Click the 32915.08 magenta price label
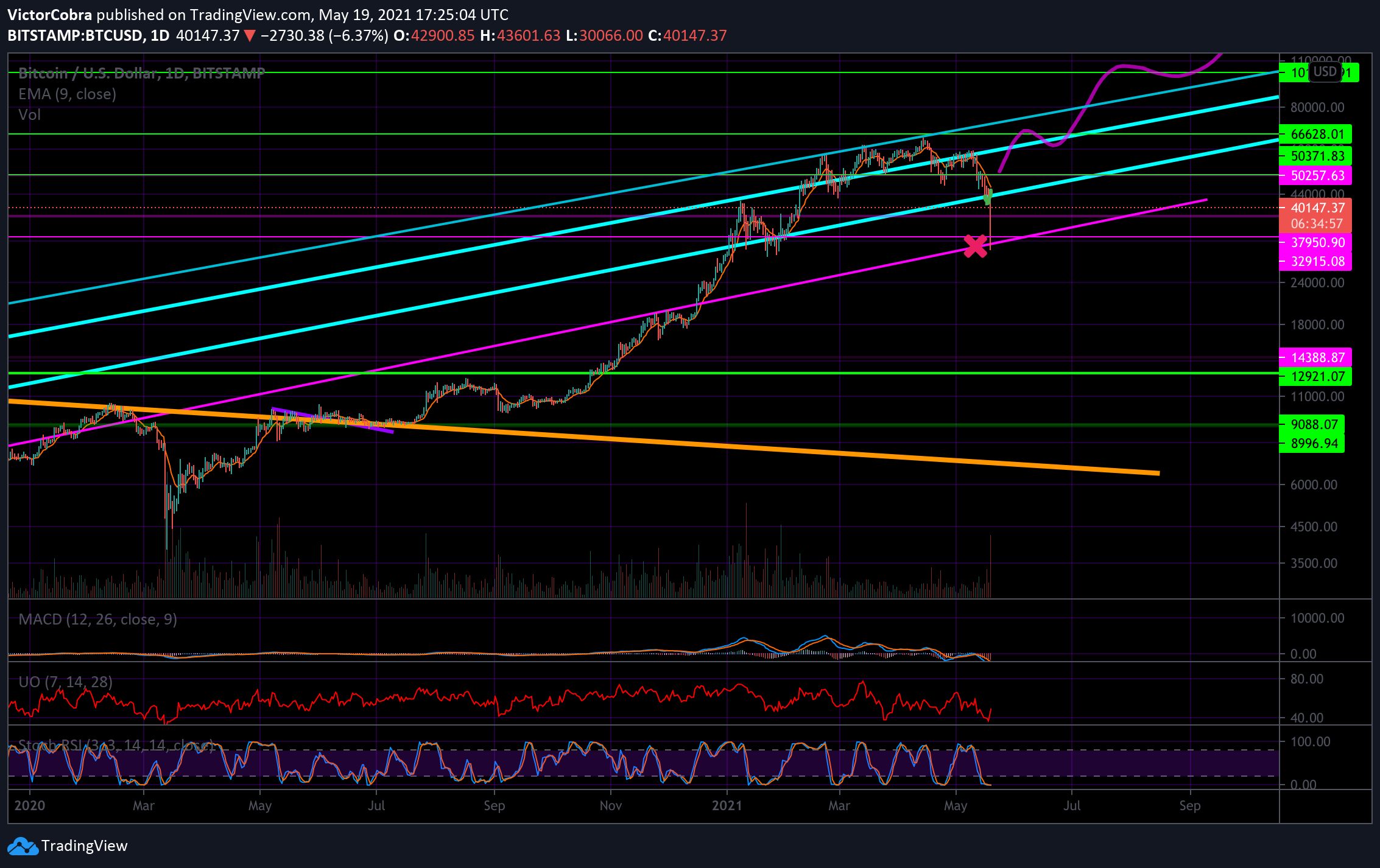Image resolution: width=1380 pixels, height=868 pixels. click(1315, 262)
